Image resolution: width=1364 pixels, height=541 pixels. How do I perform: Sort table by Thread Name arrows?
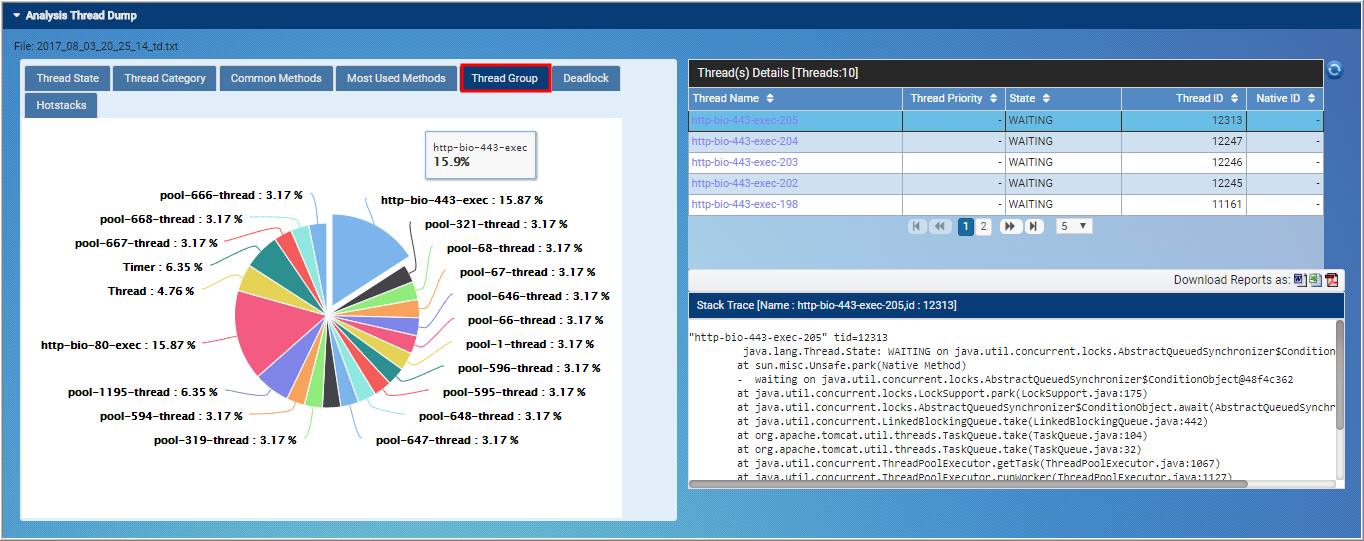click(x=769, y=99)
